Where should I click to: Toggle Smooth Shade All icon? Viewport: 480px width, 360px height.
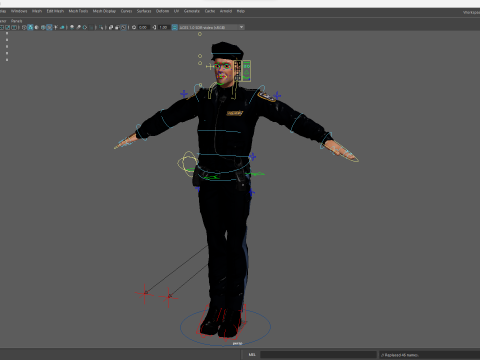pyautogui.click(x=30, y=27)
